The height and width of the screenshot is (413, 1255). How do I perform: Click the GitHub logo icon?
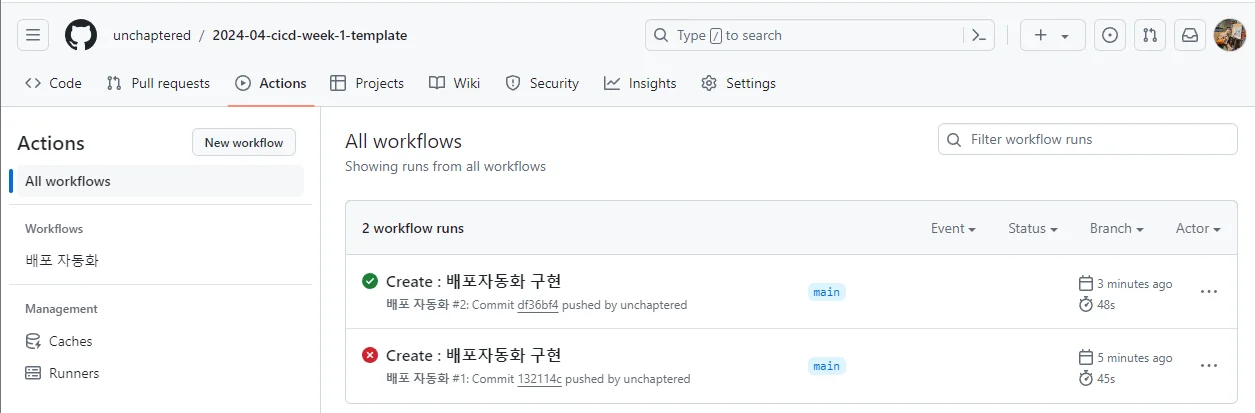tap(81, 35)
